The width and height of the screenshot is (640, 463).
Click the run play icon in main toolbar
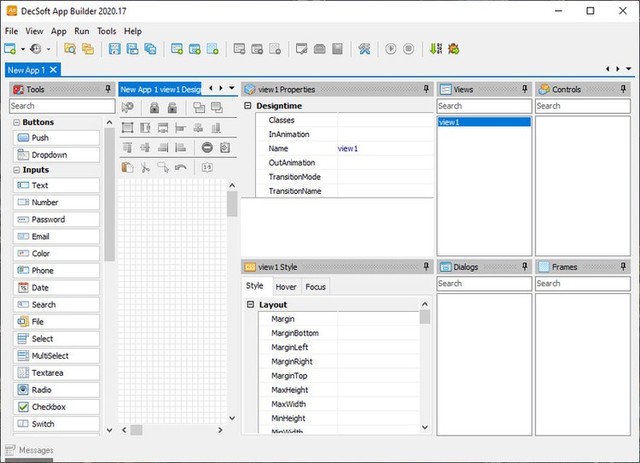pyautogui.click(x=391, y=48)
